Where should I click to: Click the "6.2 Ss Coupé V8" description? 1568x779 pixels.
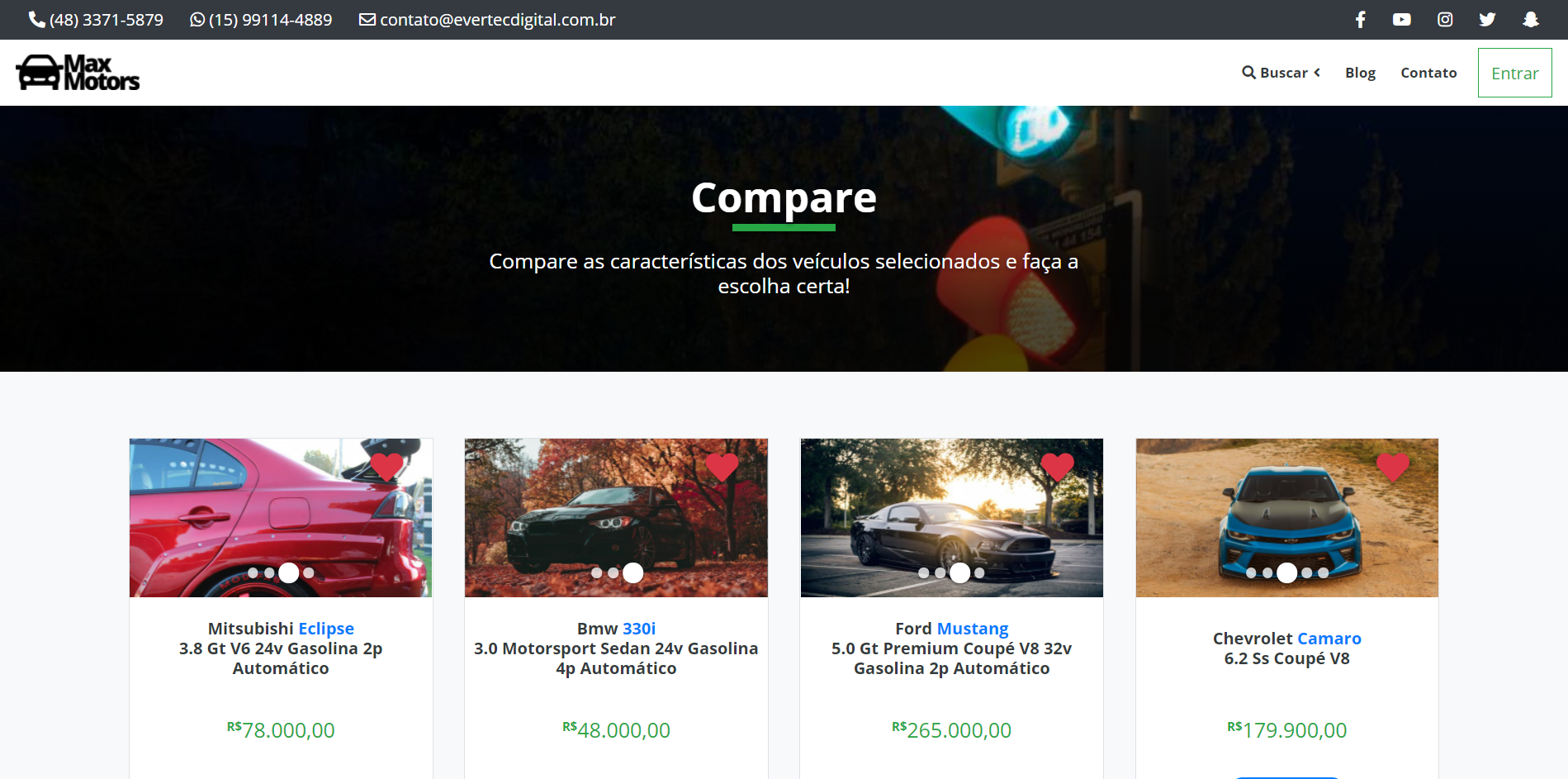click(1286, 658)
